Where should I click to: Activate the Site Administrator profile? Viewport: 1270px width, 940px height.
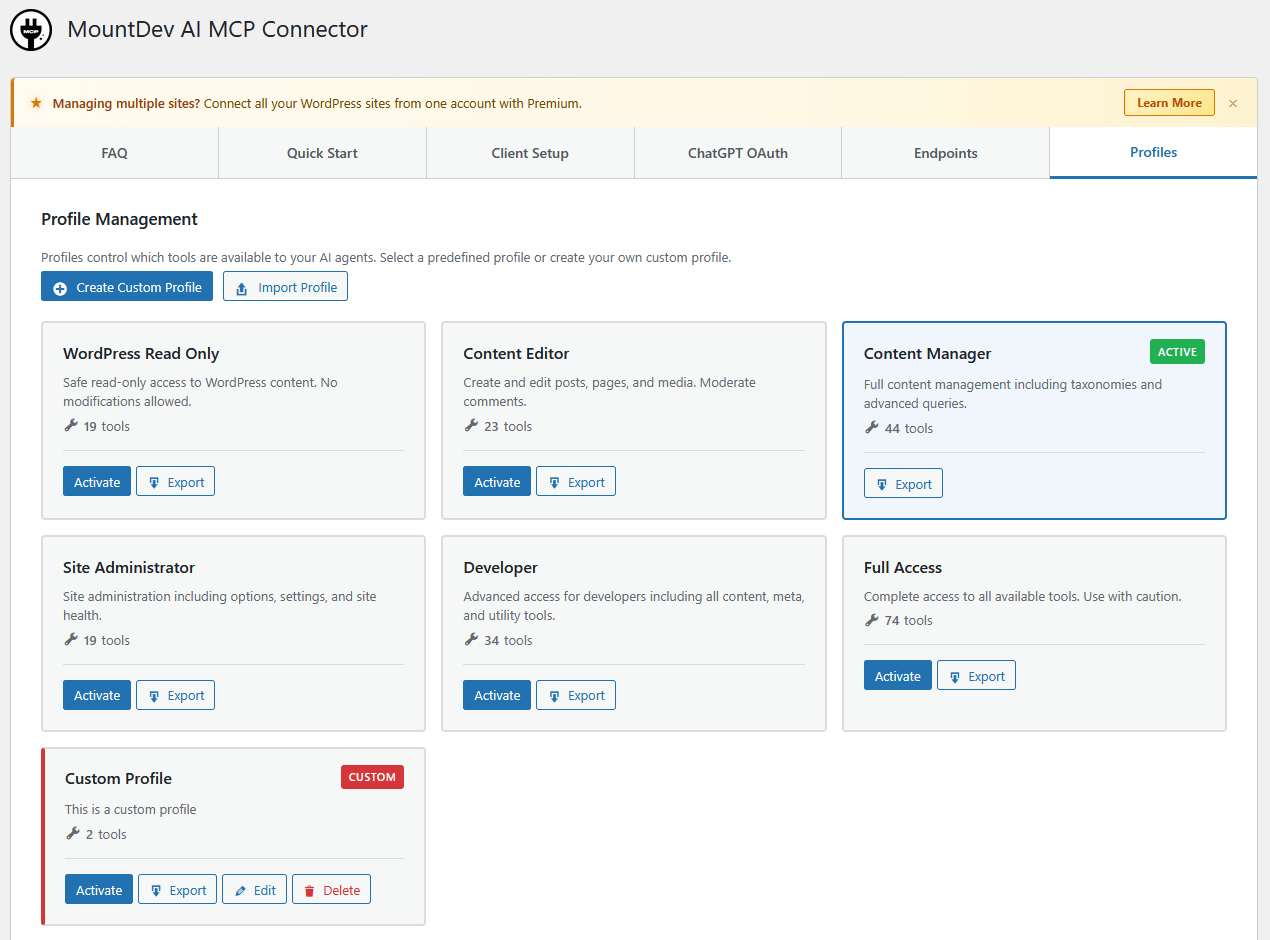tap(97, 695)
